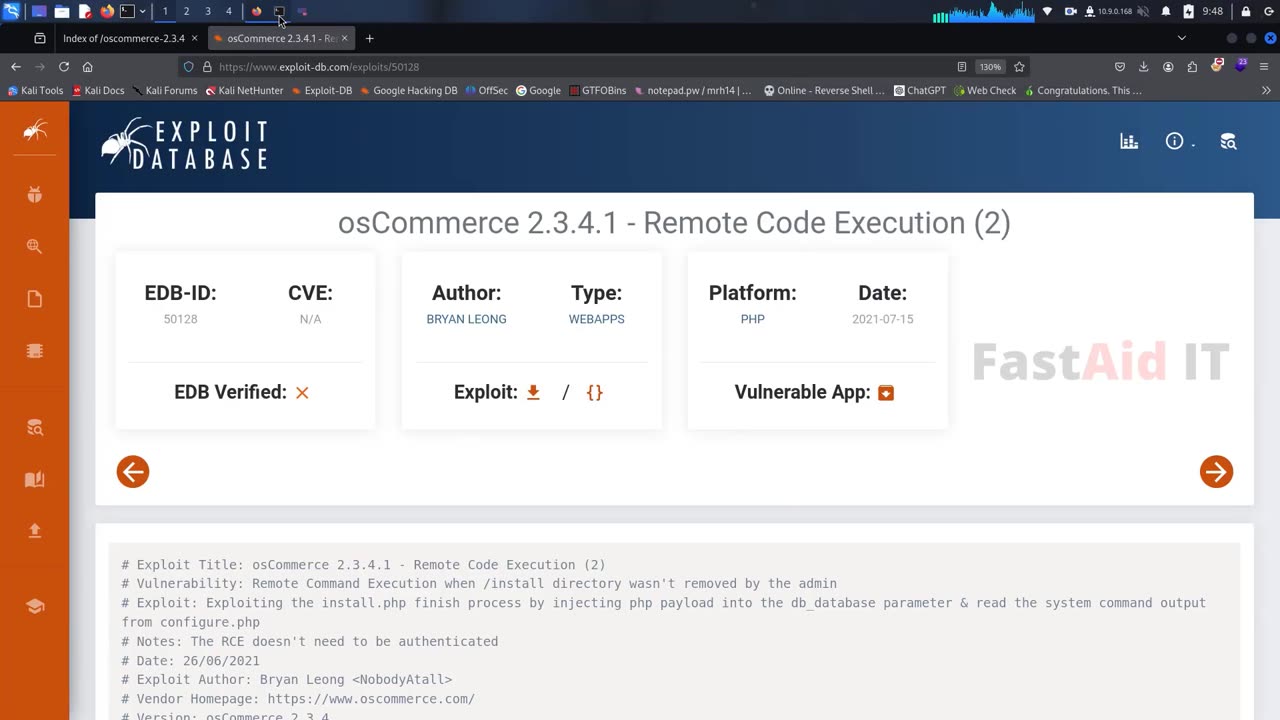Click the date 2021-07-15
The image size is (1280, 720).
coord(882,319)
